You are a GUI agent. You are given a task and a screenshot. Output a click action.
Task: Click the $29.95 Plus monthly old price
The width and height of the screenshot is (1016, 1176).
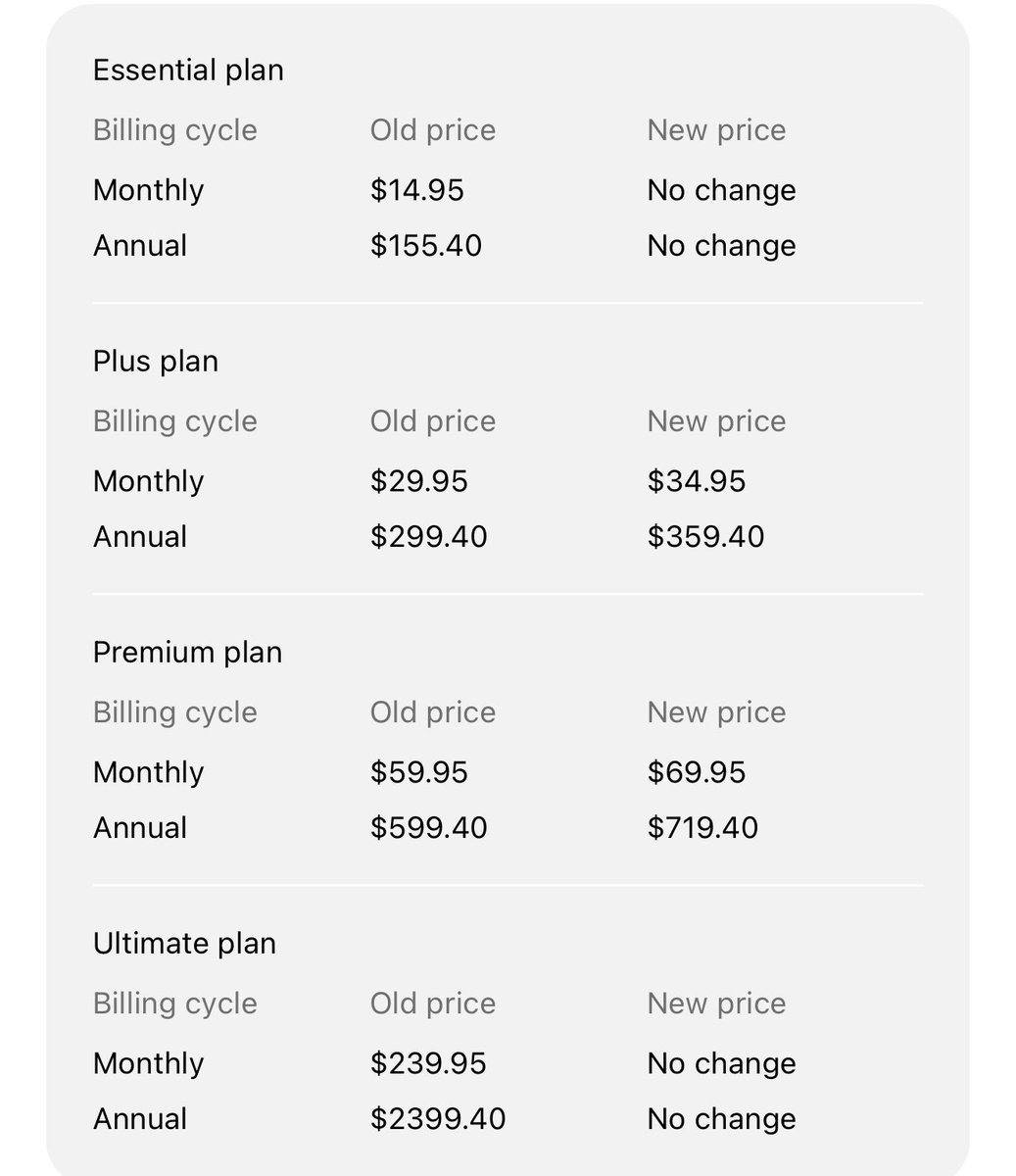(x=419, y=481)
